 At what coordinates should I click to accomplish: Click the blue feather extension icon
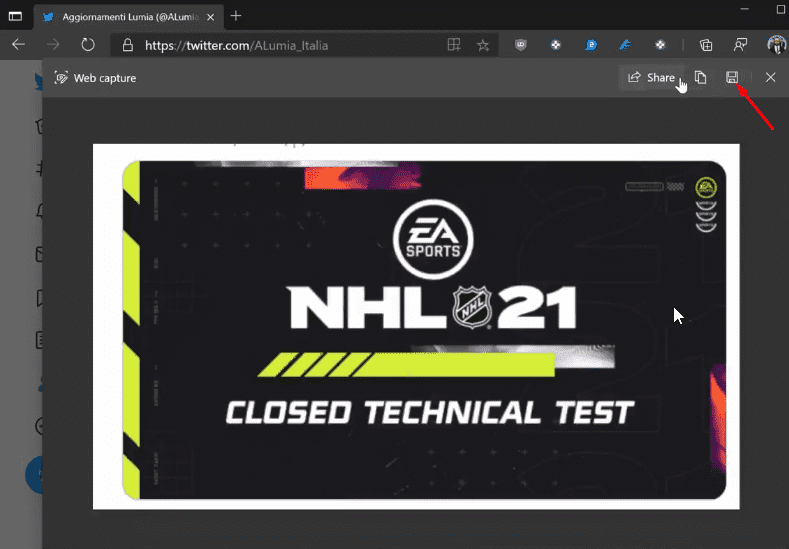(x=625, y=45)
